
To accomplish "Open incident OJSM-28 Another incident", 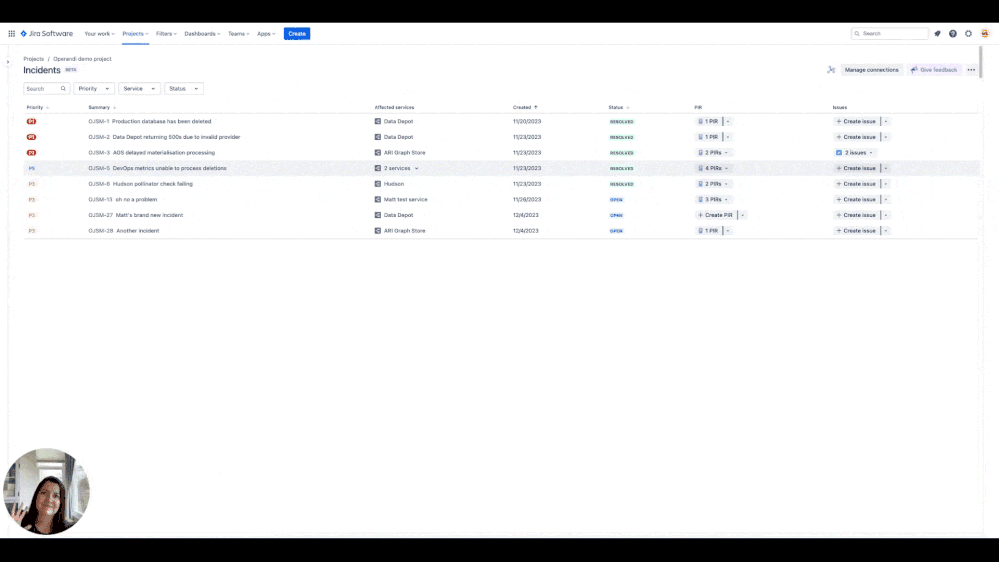I will point(124,231).
